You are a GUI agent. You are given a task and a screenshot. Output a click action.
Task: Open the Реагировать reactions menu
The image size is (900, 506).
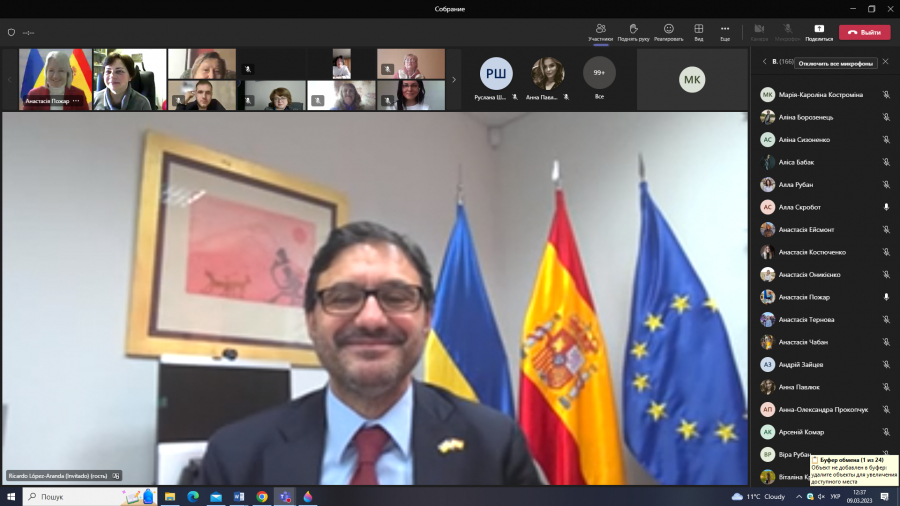click(669, 32)
